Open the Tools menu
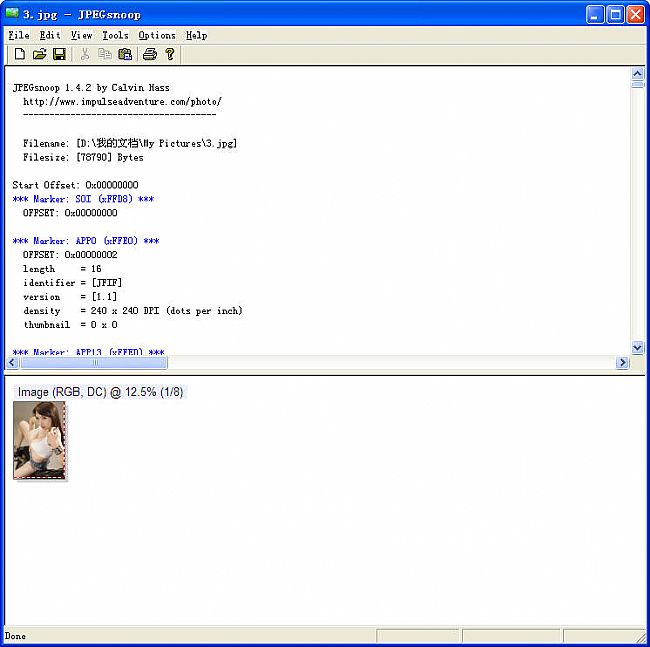Viewport: 650px width, 647px height. pyautogui.click(x=115, y=35)
